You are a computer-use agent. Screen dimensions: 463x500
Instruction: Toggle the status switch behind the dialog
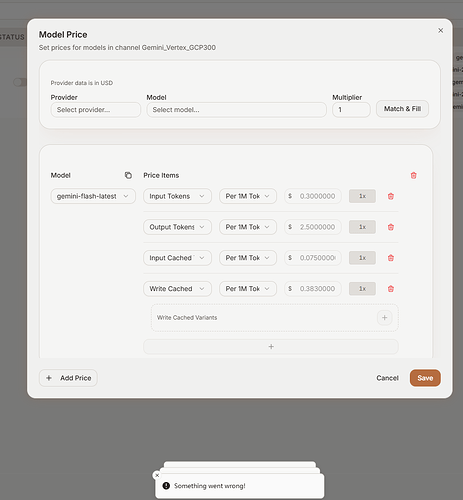tap(19, 82)
